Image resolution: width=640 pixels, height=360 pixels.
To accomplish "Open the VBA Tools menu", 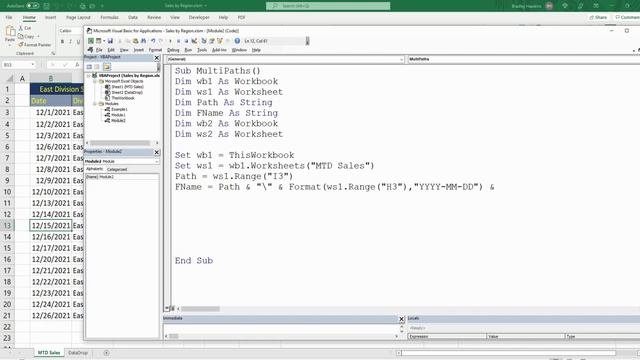I will point(202,50).
